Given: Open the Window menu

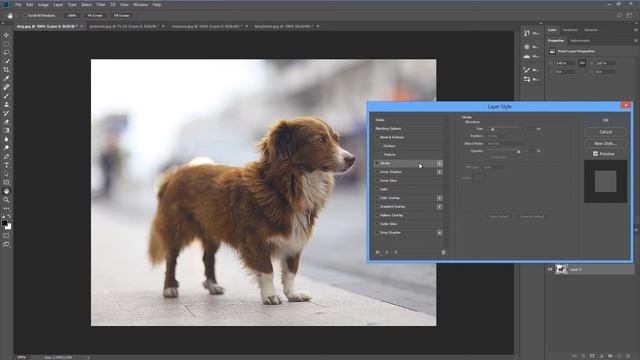Looking at the screenshot, I should pyautogui.click(x=140, y=4).
